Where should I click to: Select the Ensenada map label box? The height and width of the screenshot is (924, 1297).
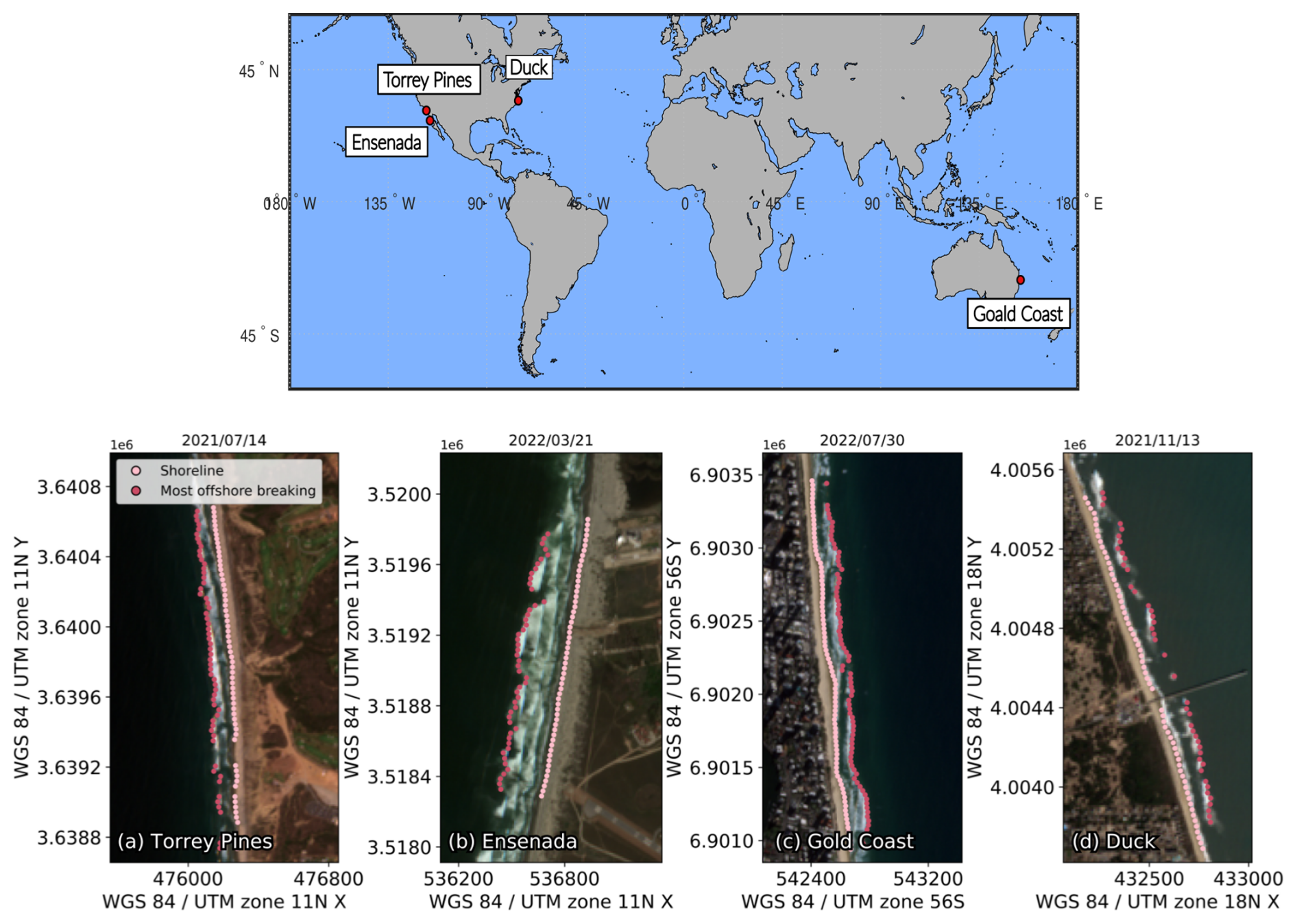pyautogui.click(x=386, y=143)
